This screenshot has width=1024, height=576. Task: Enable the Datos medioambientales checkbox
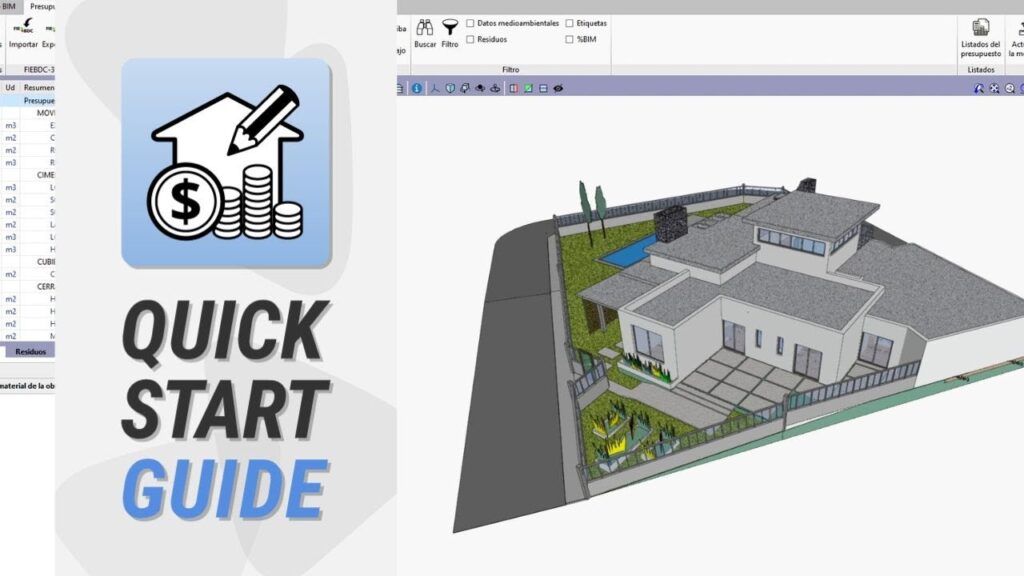point(471,23)
